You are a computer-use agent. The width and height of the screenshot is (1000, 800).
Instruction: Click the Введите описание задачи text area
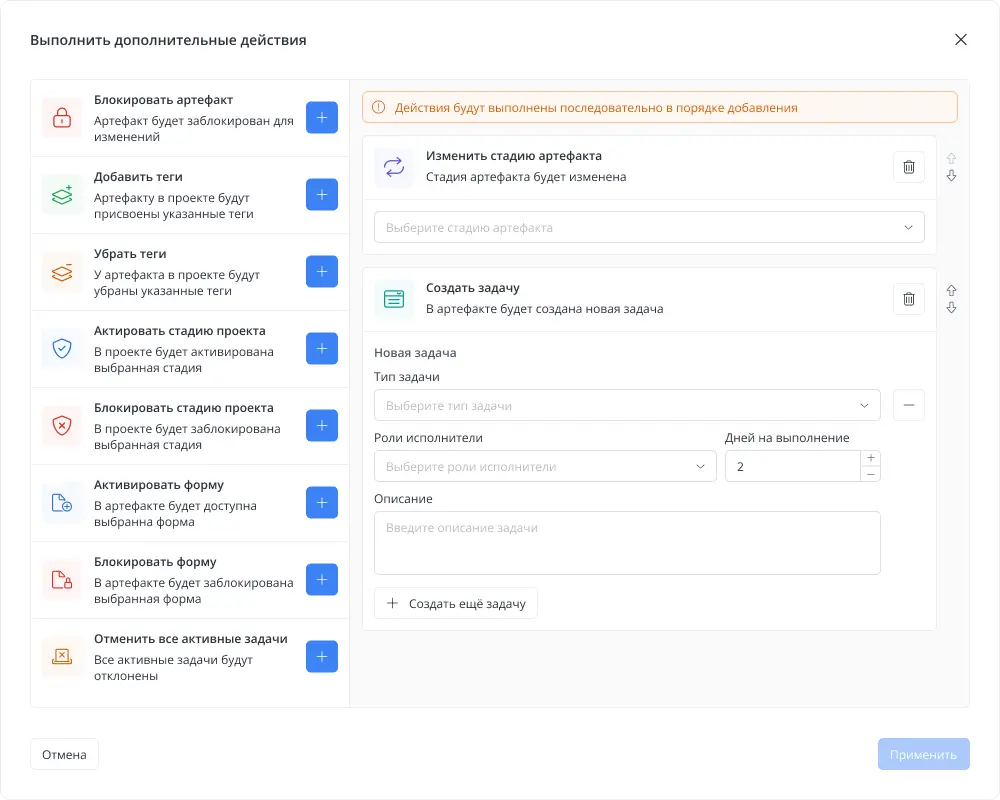628,543
